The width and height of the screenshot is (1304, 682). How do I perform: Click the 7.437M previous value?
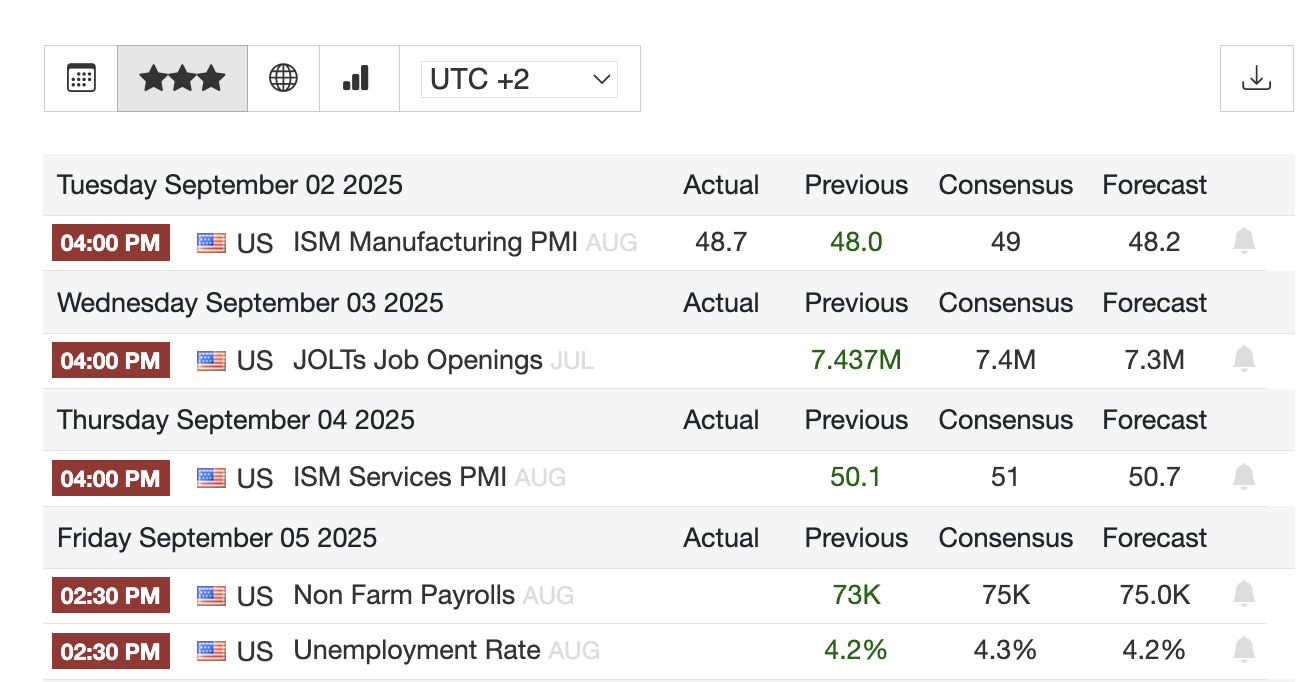[856, 360]
